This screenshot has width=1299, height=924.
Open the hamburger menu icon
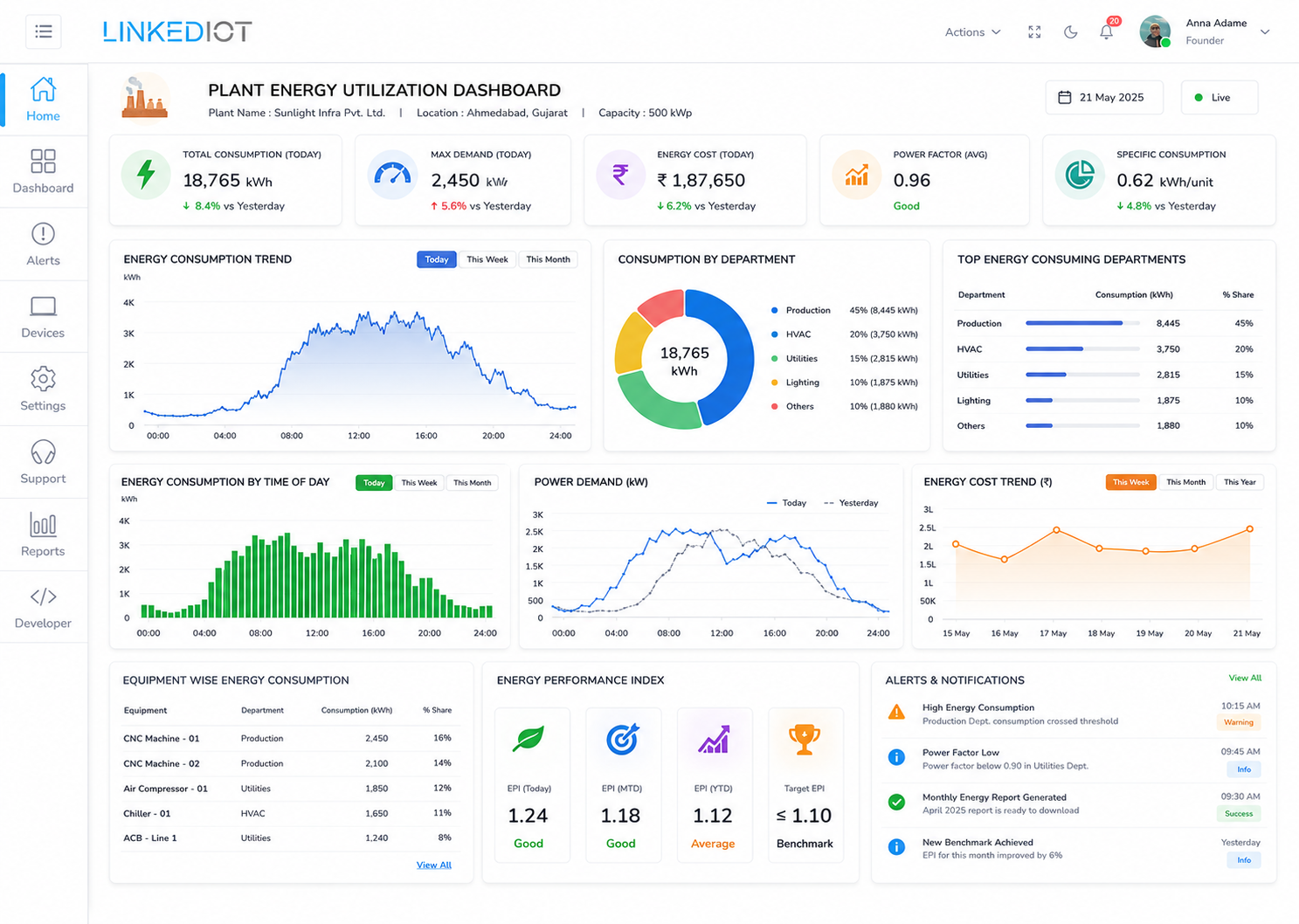point(44,32)
